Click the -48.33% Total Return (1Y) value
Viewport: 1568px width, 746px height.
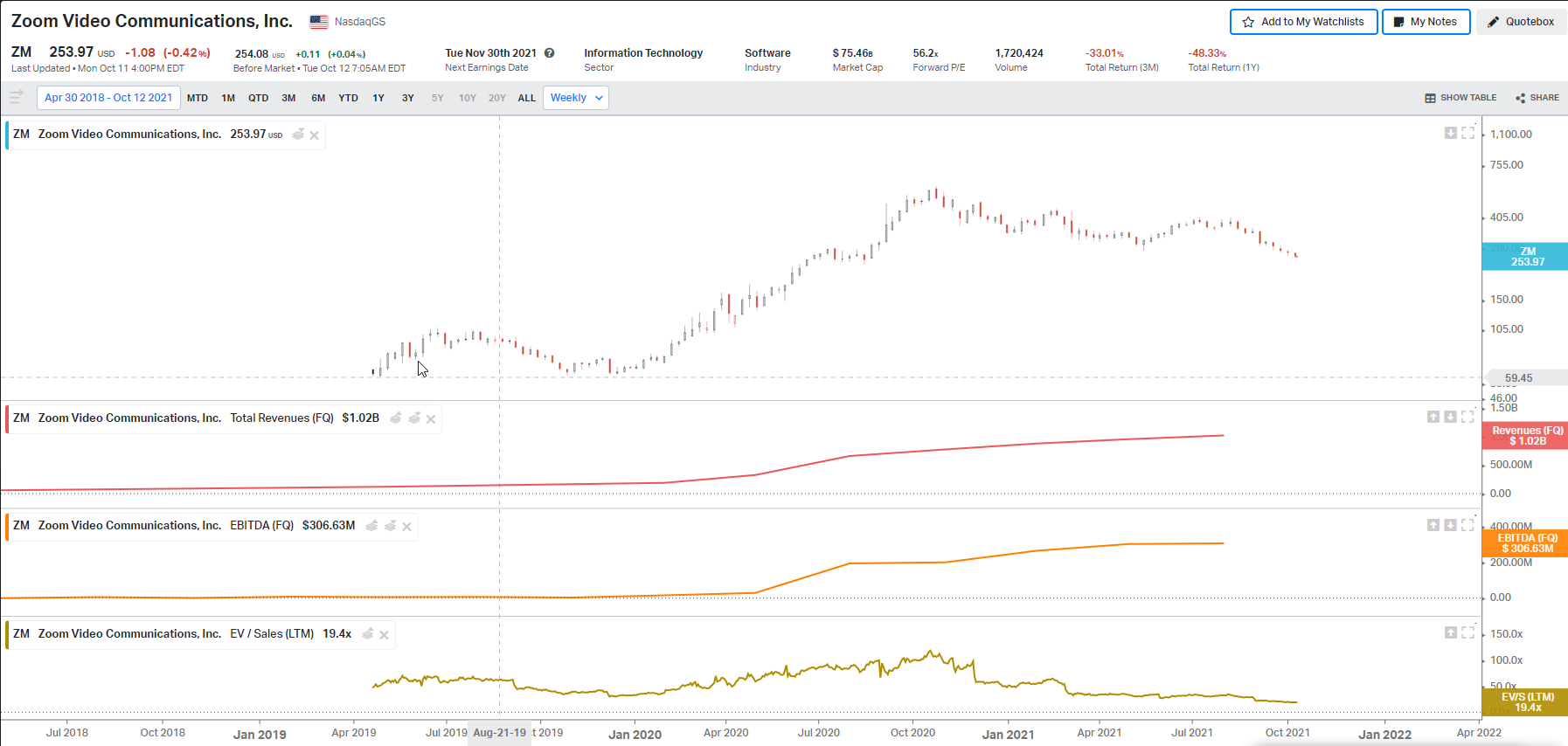coord(1207,53)
